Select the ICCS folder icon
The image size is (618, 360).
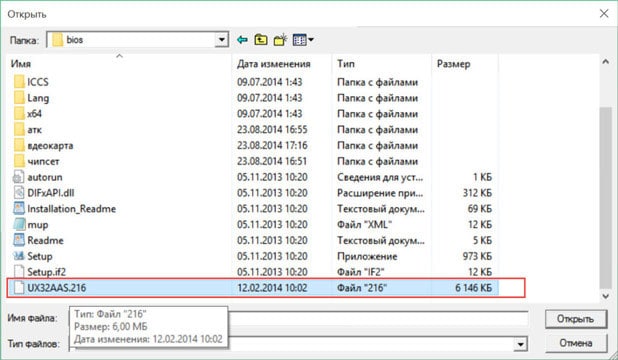pyautogui.click(x=19, y=82)
